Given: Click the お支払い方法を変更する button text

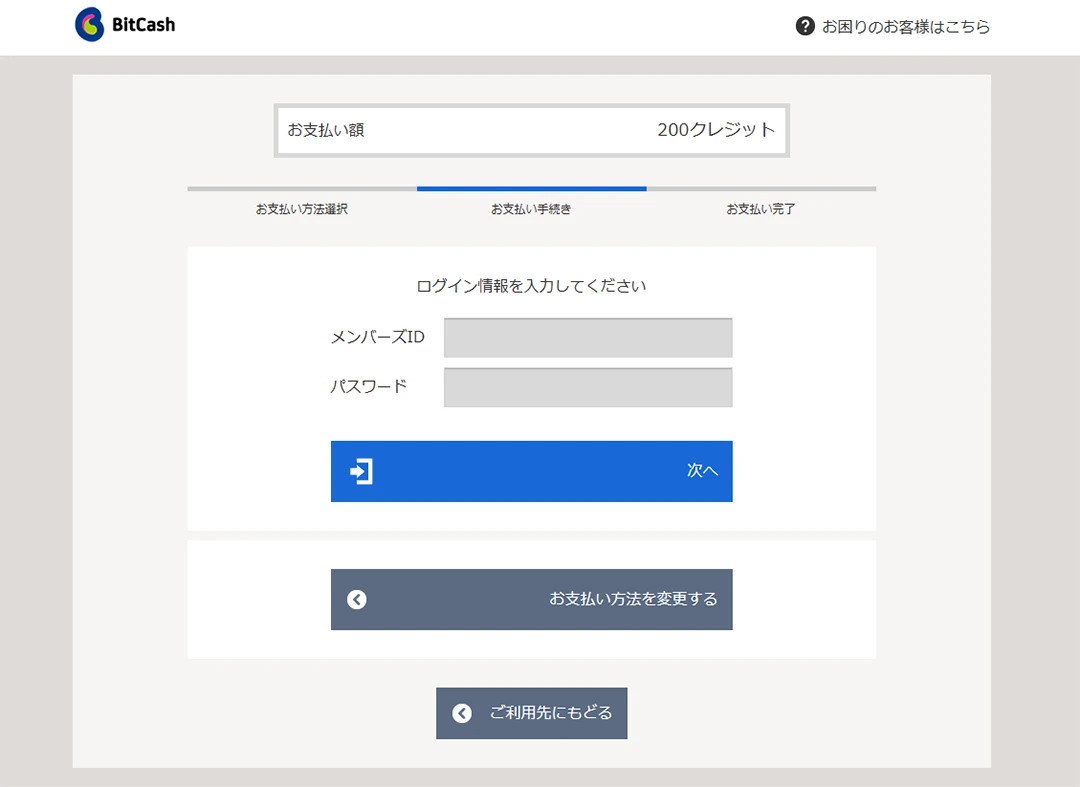Looking at the screenshot, I should [x=633, y=599].
